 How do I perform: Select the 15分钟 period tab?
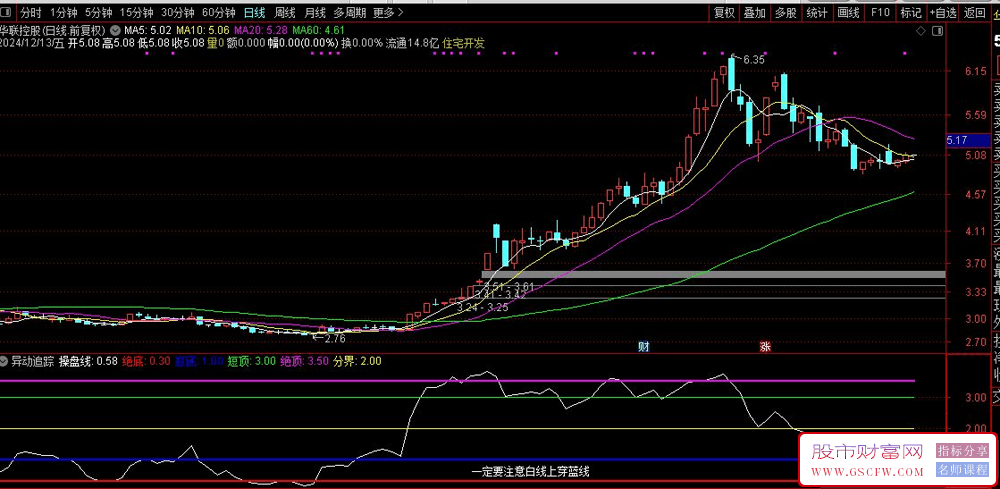click(x=136, y=12)
